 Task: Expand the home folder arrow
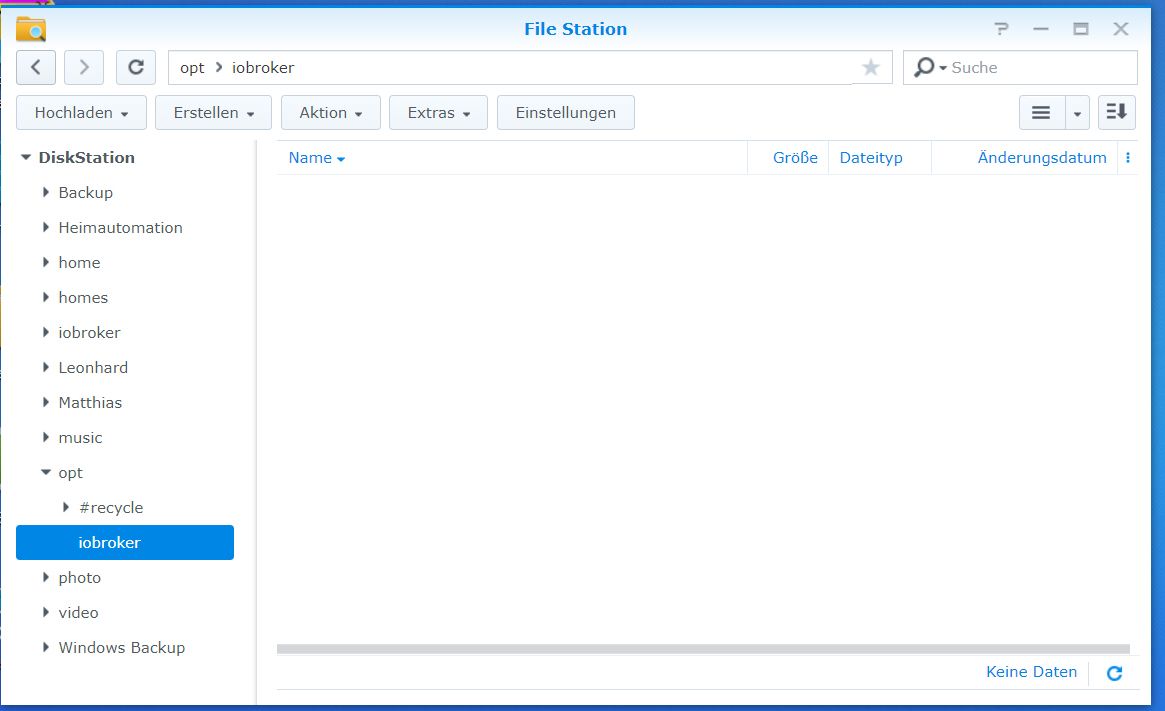click(x=46, y=262)
